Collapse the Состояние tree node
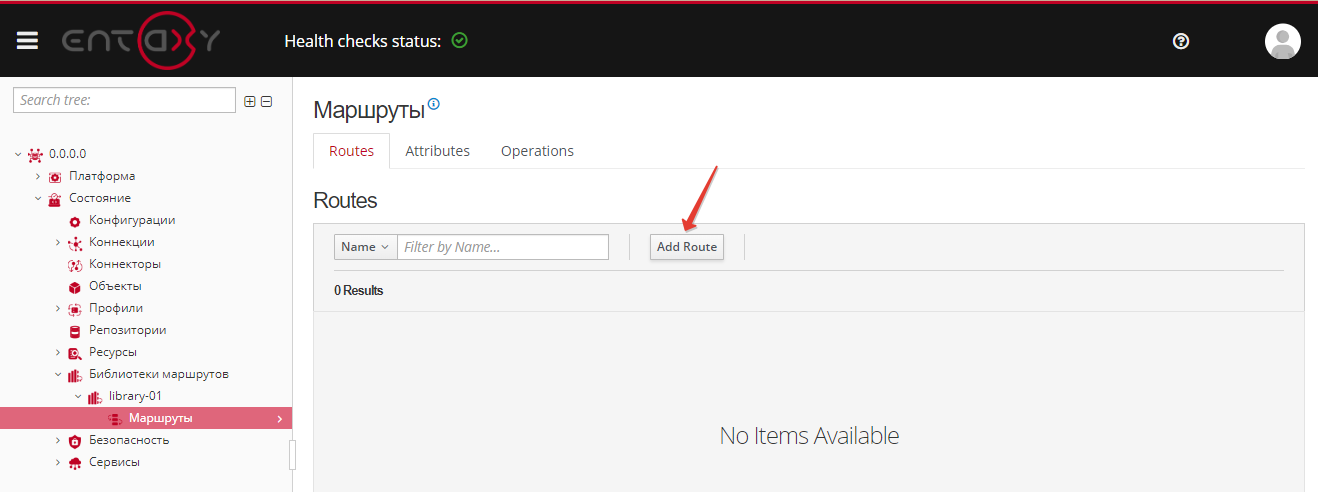The image size is (1318, 492). [38, 198]
